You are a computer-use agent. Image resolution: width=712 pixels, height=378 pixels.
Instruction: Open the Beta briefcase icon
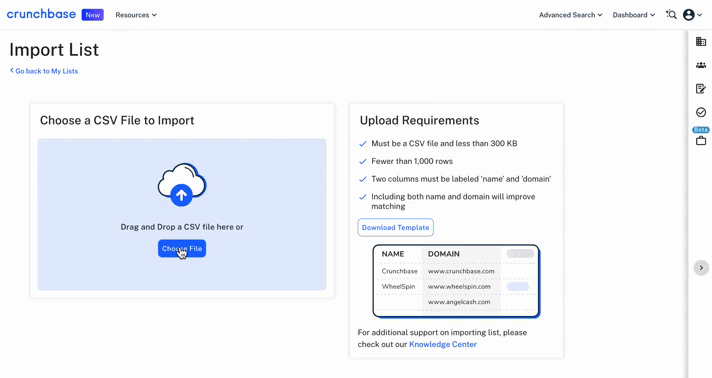click(x=701, y=140)
